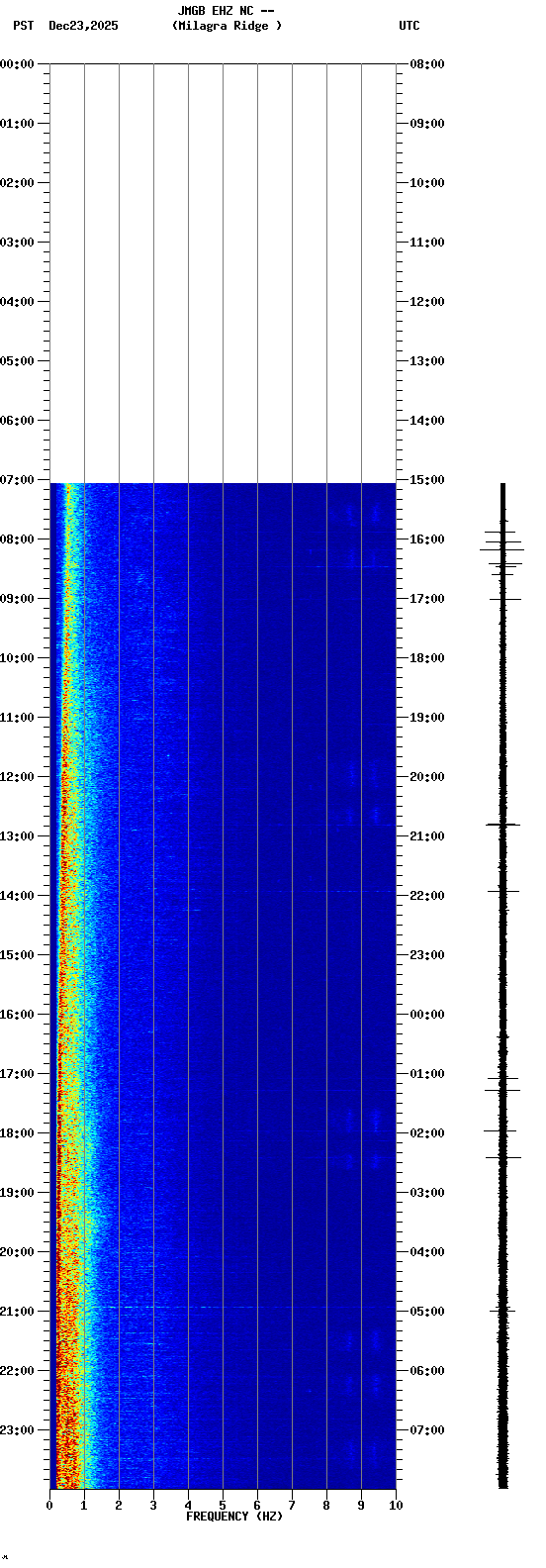The width and height of the screenshot is (546, 1568).
Task: Click the frequency axis tick '10'
Action: pos(396,1506)
